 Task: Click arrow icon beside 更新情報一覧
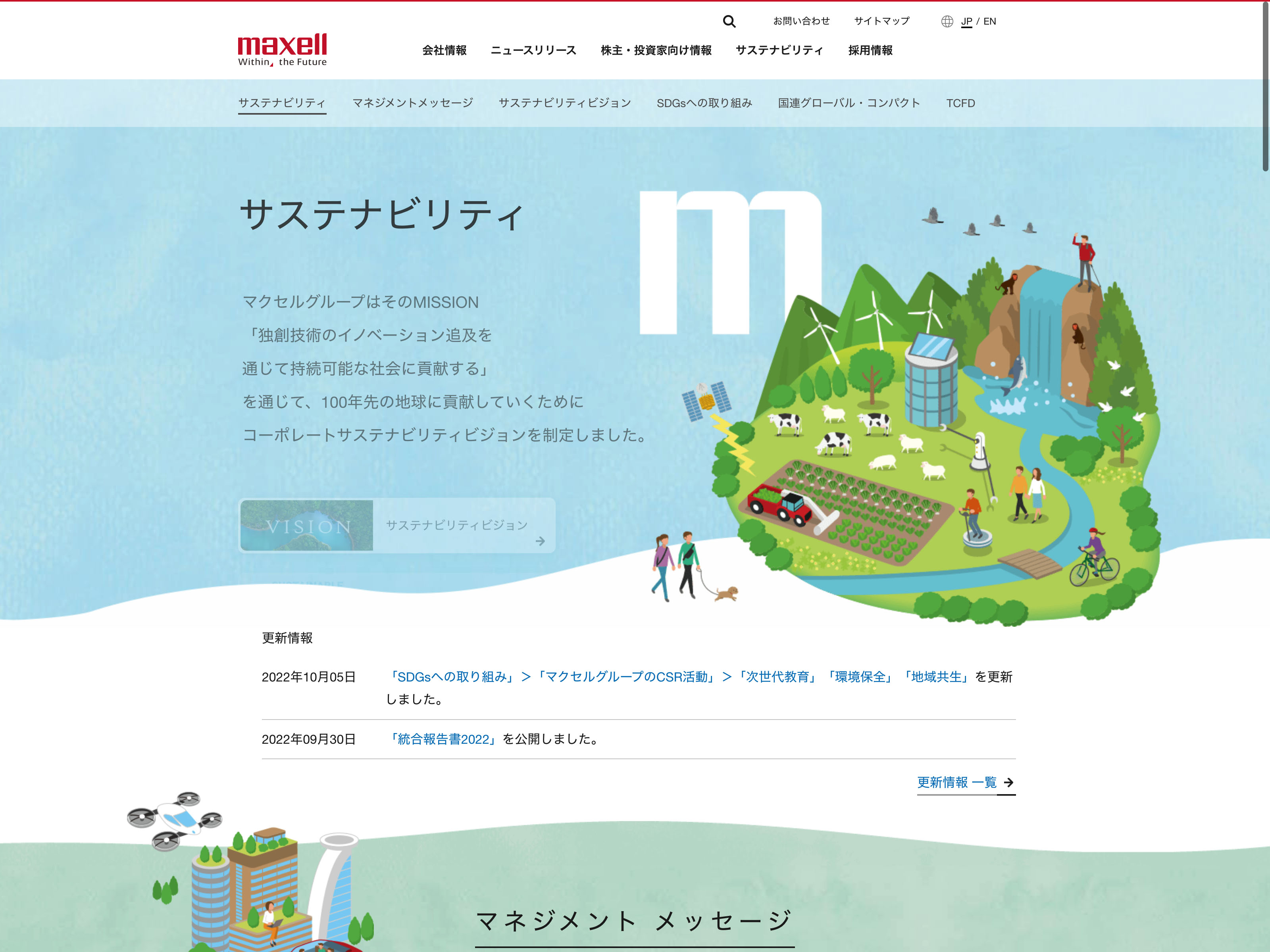(1008, 782)
